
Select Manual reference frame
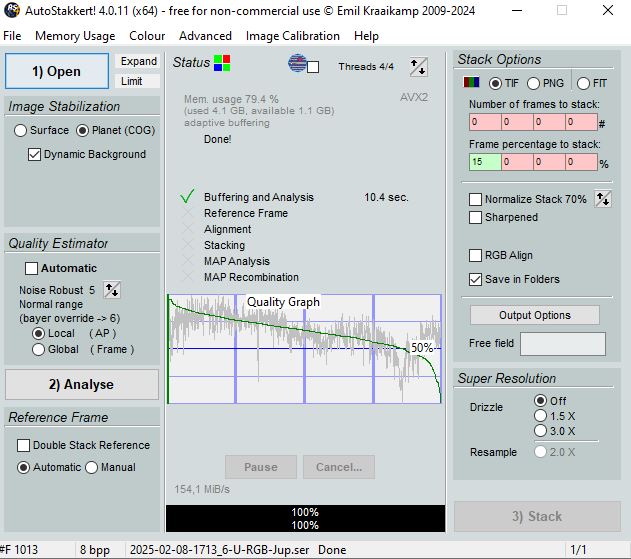110,467
